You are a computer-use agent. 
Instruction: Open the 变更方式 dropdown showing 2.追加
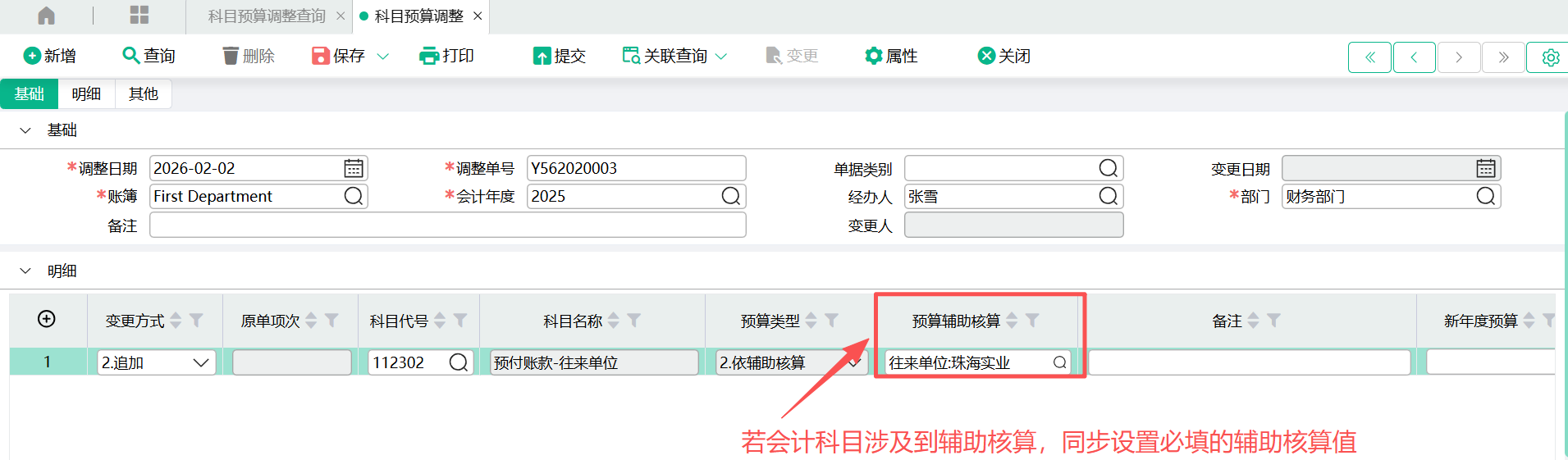coord(200,362)
